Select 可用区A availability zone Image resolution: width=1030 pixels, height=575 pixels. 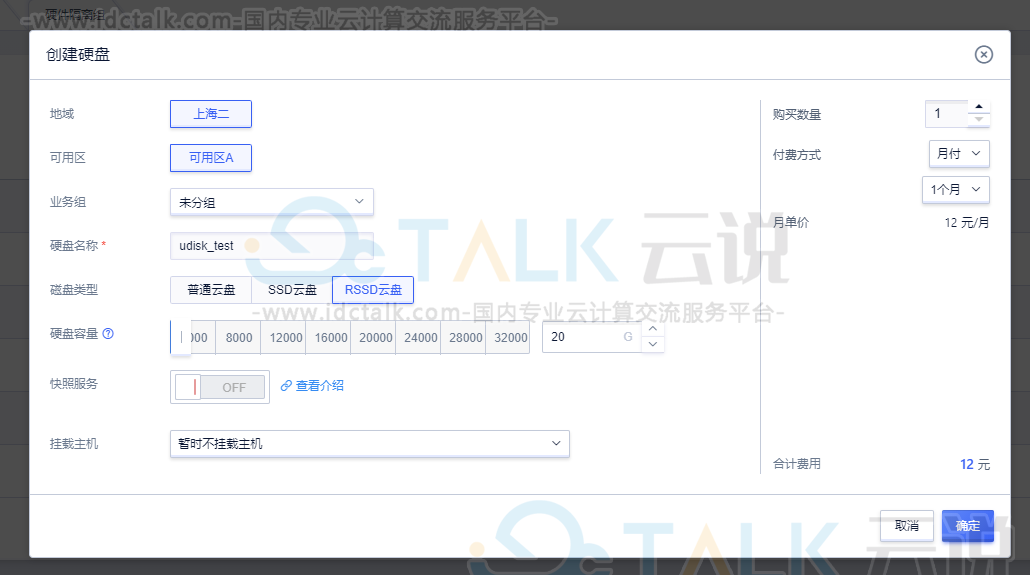coord(211,158)
